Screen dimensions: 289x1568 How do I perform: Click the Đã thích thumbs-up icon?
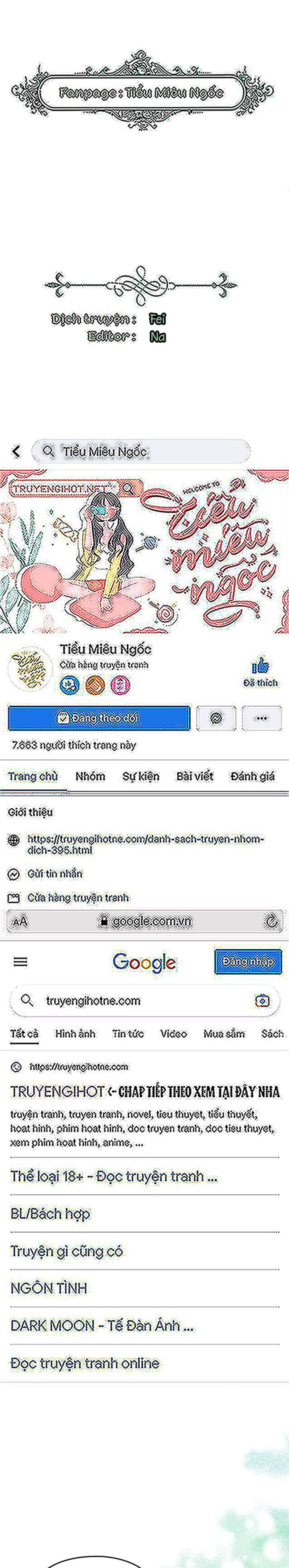coord(261,665)
